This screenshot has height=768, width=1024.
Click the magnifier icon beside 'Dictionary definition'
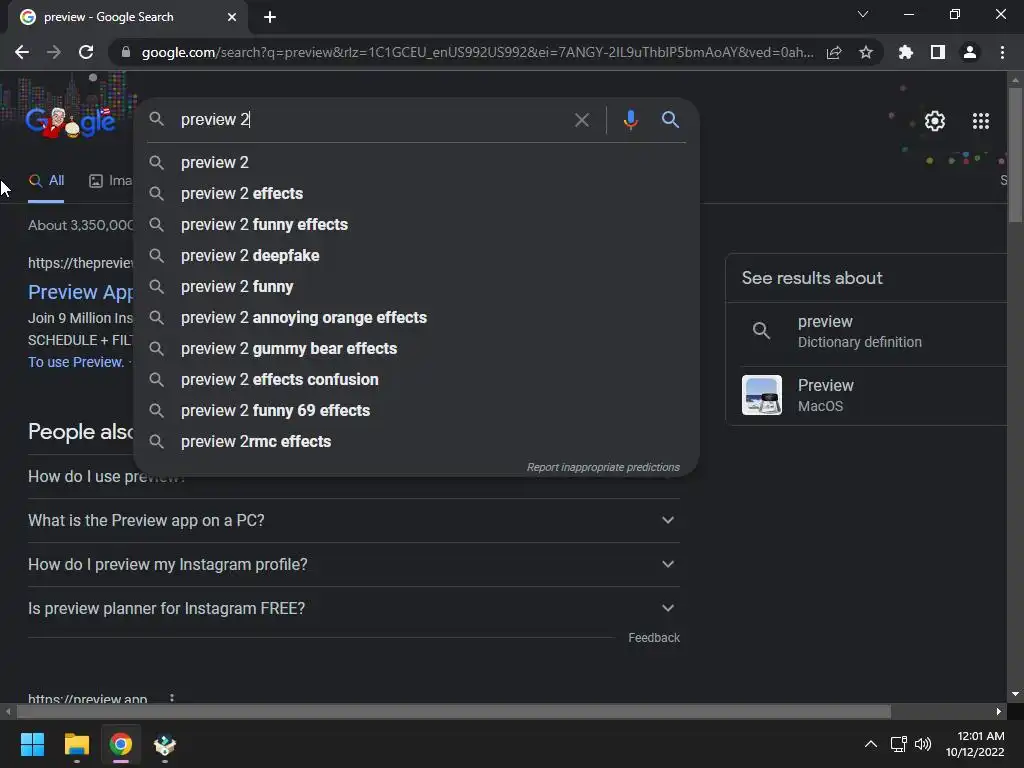pyautogui.click(x=761, y=330)
